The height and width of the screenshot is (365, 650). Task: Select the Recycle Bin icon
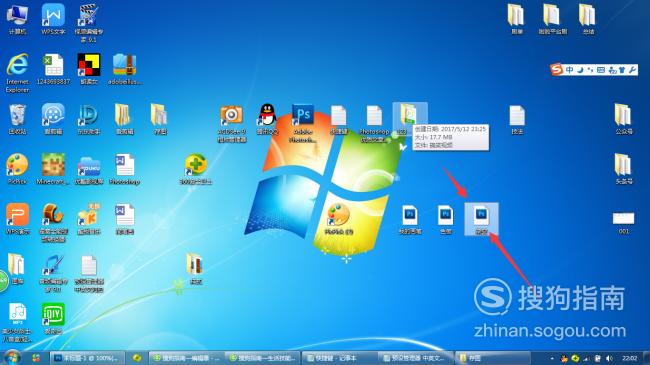pyautogui.click(x=17, y=119)
